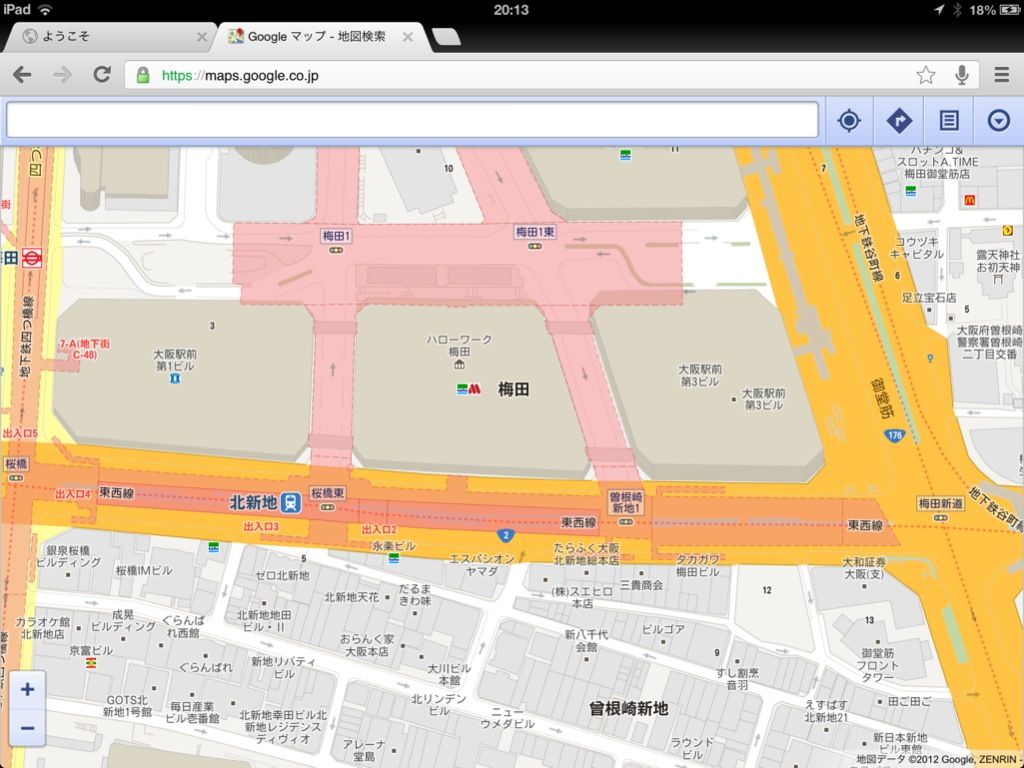Tap the ハローワーク梅田 building icon
Viewport: 1024px width, 768px height.
459,364
